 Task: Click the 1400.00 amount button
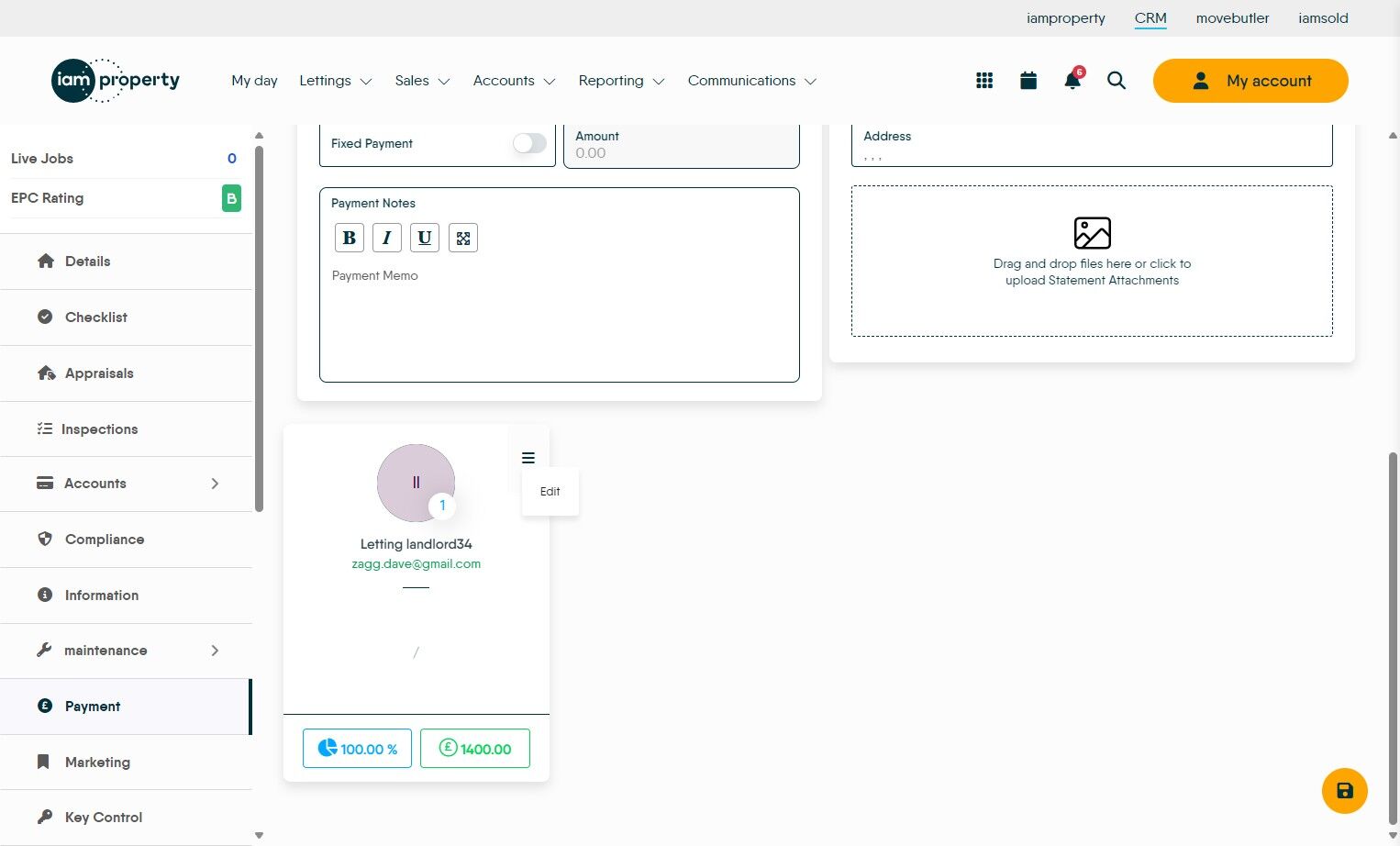coord(475,749)
